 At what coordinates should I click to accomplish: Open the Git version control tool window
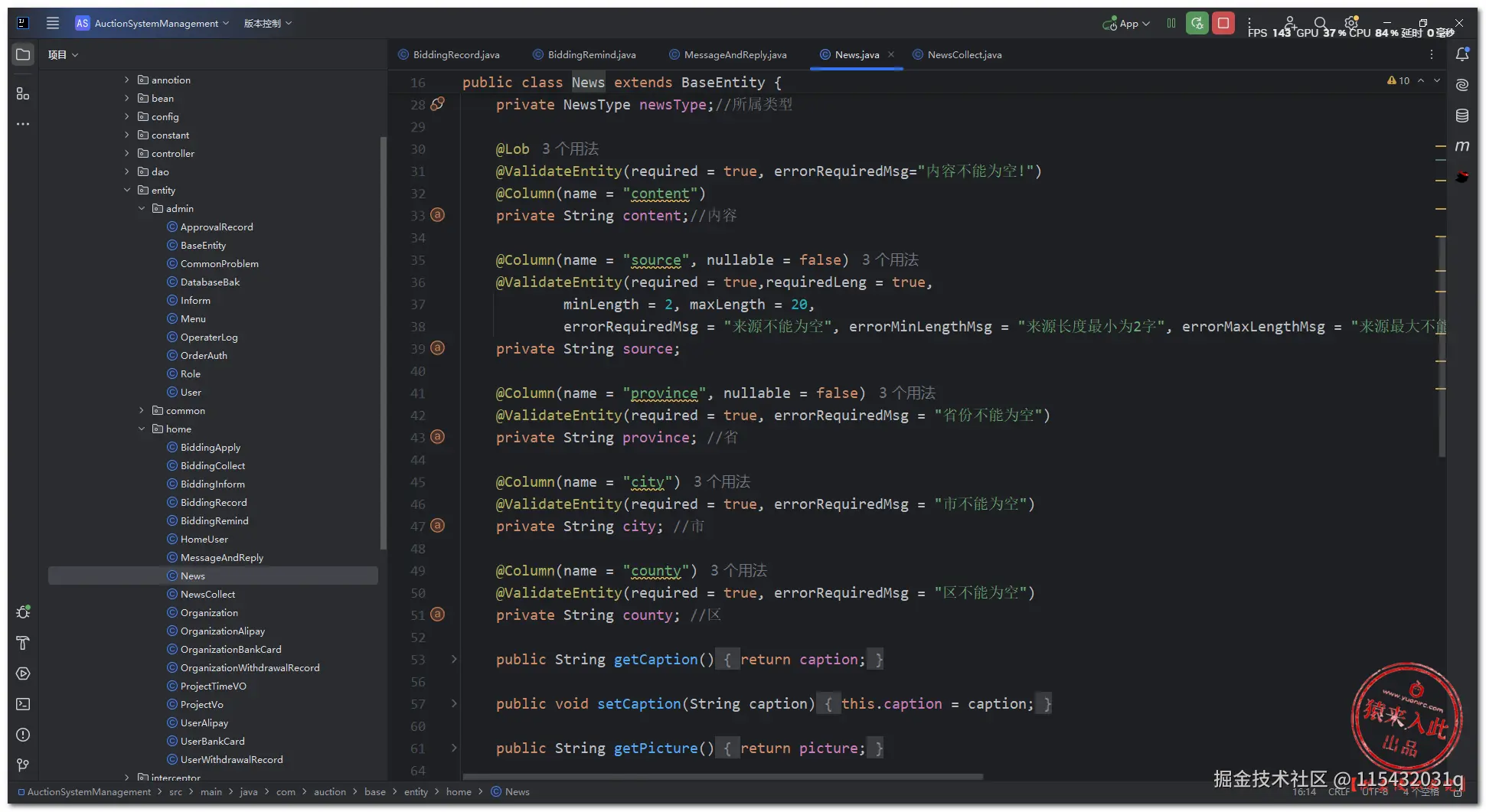[23, 765]
